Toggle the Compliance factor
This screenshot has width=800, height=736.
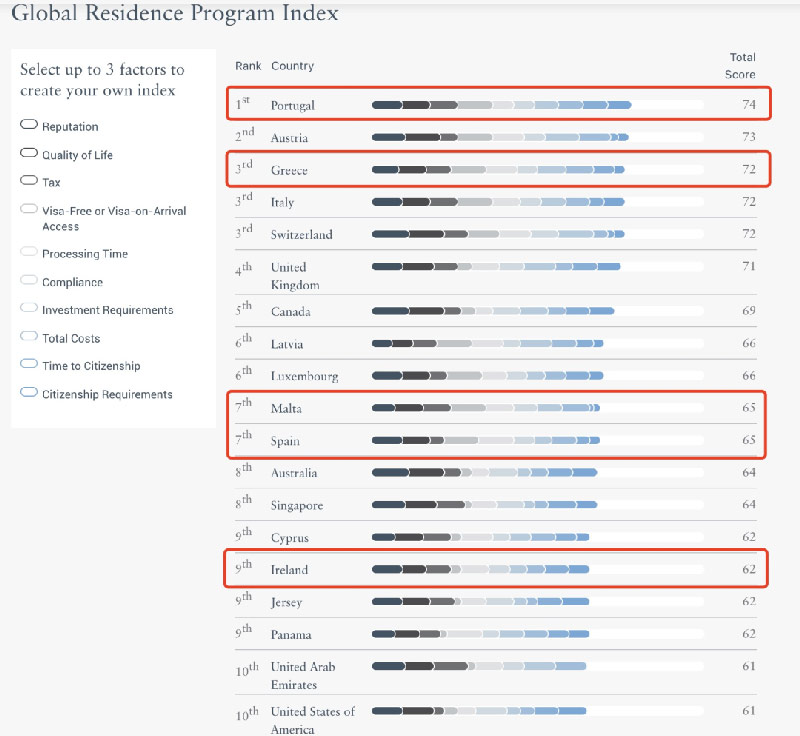29,281
